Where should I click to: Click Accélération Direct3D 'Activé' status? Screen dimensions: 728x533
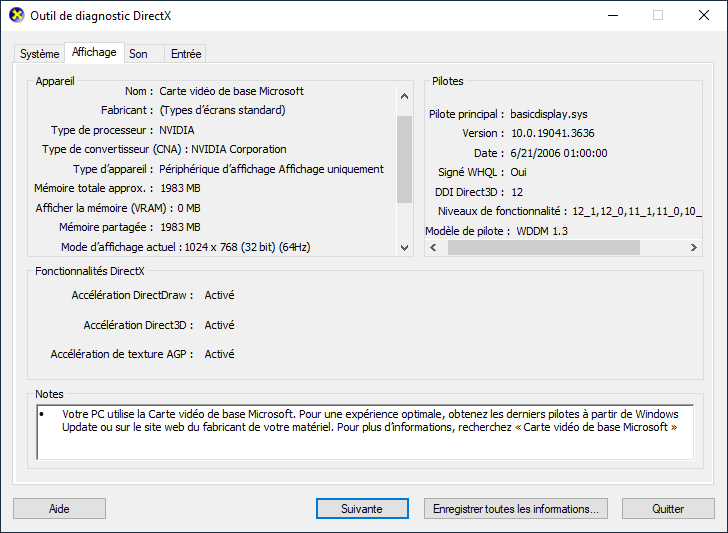[x=220, y=325]
